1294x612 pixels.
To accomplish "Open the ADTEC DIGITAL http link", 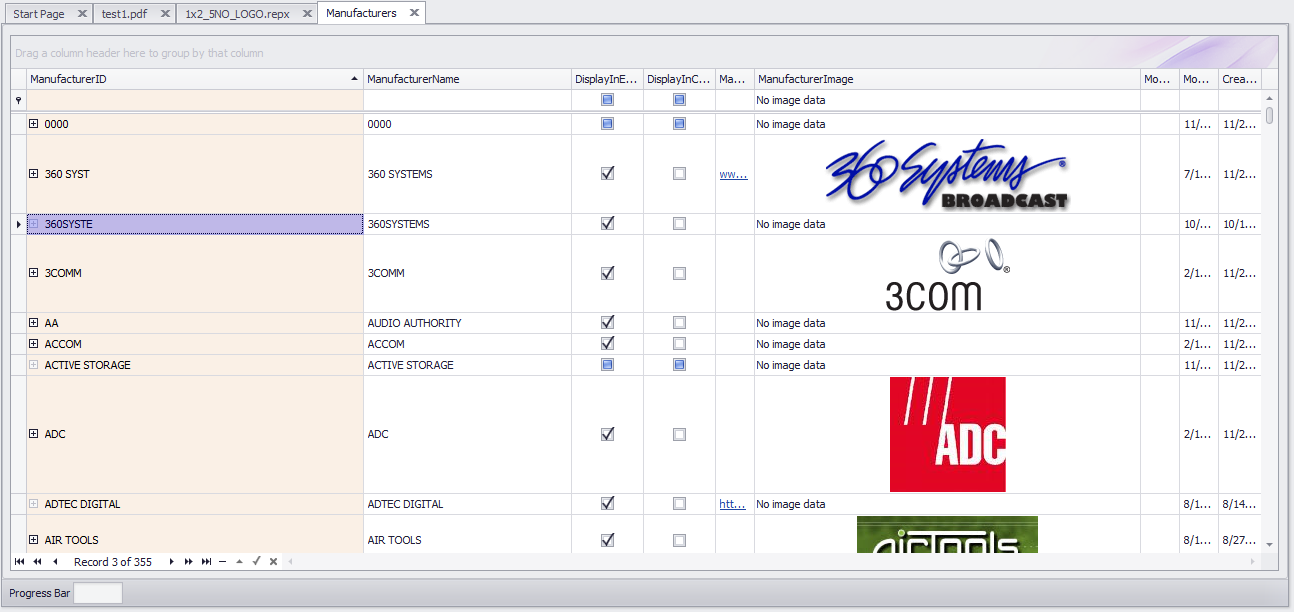I will (733, 504).
